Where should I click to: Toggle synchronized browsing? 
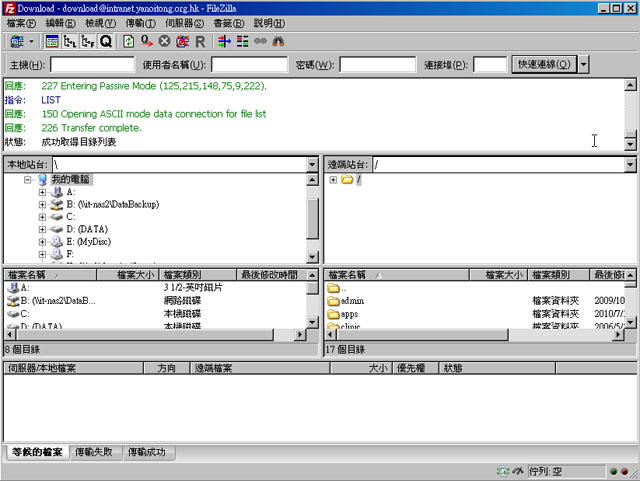(x=260, y=41)
